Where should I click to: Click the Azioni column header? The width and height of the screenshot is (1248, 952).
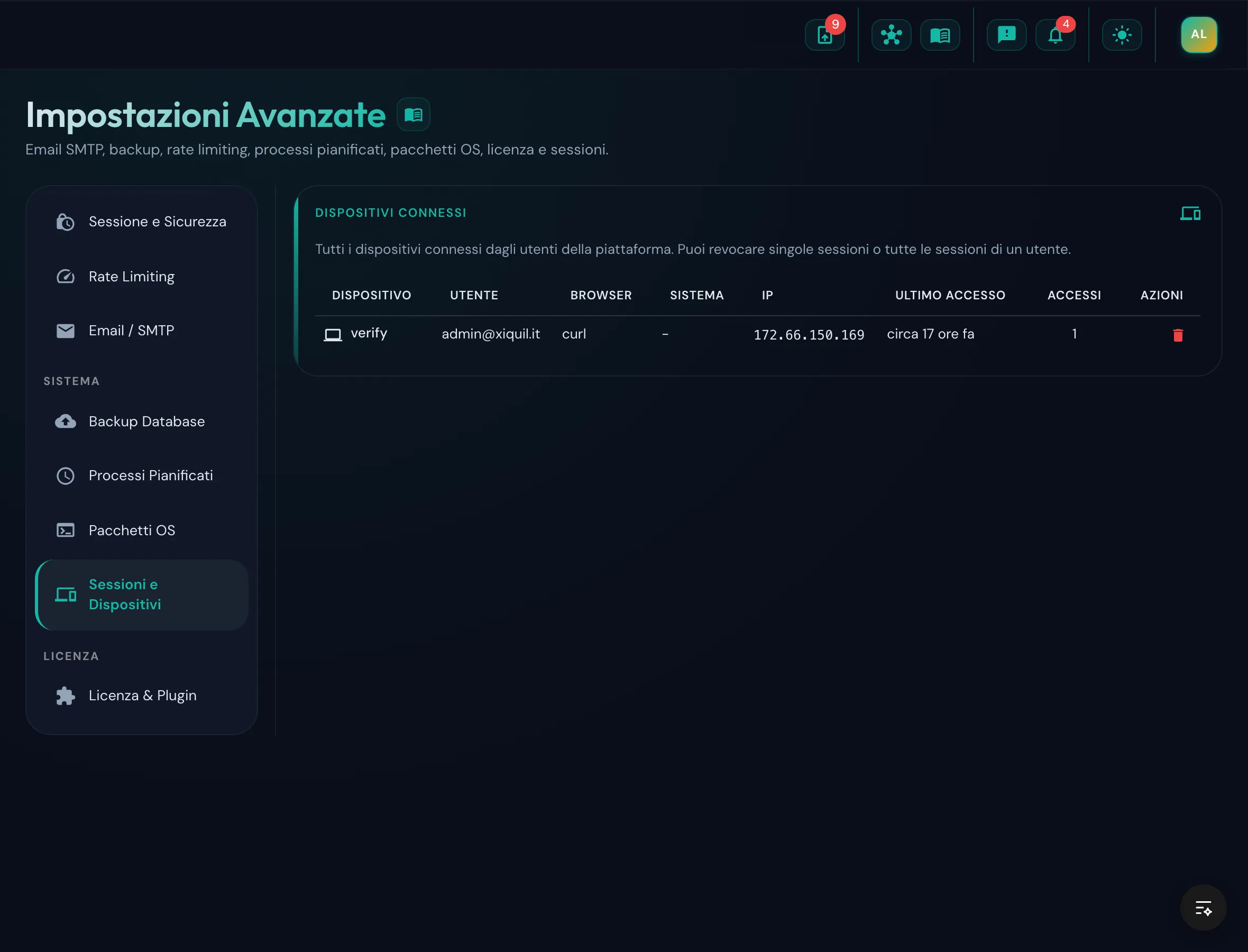pyautogui.click(x=1161, y=295)
